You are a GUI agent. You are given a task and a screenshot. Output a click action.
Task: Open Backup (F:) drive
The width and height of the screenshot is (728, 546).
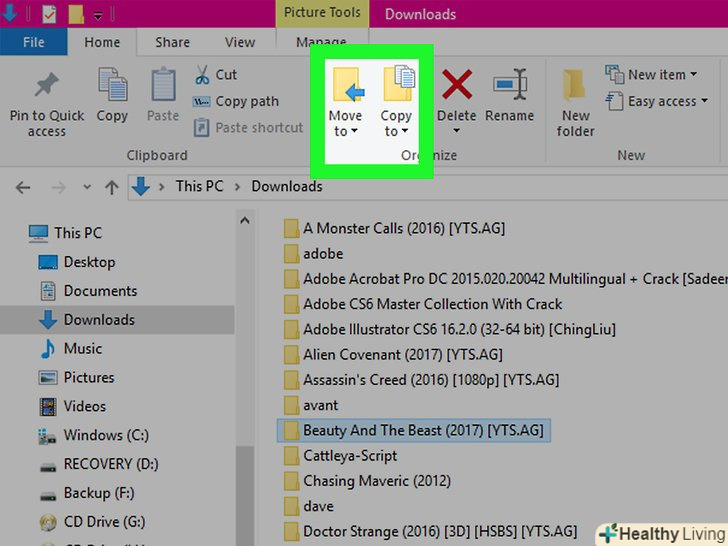[87, 493]
